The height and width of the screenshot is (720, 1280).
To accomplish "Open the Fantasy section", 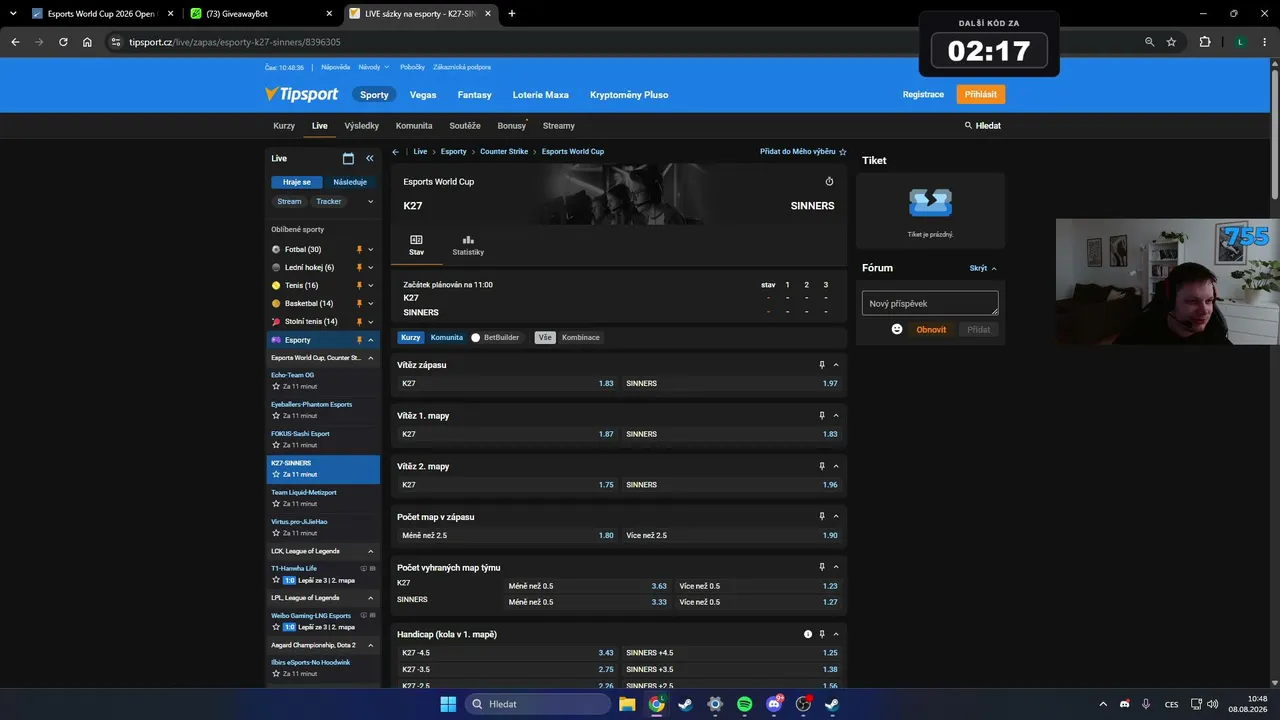I will (x=475, y=95).
